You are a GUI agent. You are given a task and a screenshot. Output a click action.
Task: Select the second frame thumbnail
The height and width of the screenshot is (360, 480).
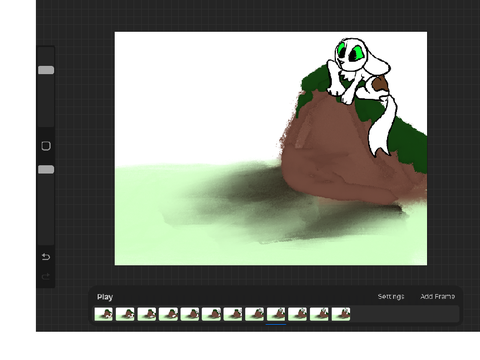pos(125,314)
